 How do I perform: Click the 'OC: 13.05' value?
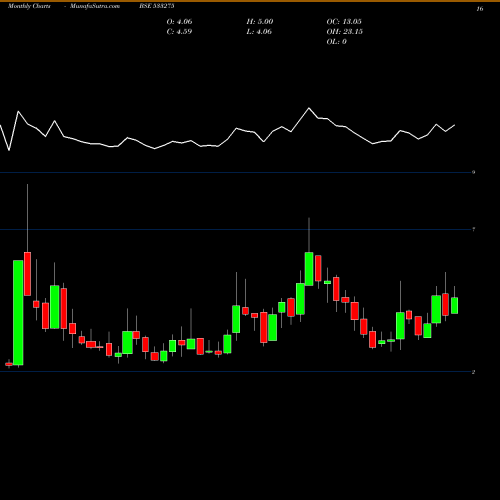tap(344, 22)
